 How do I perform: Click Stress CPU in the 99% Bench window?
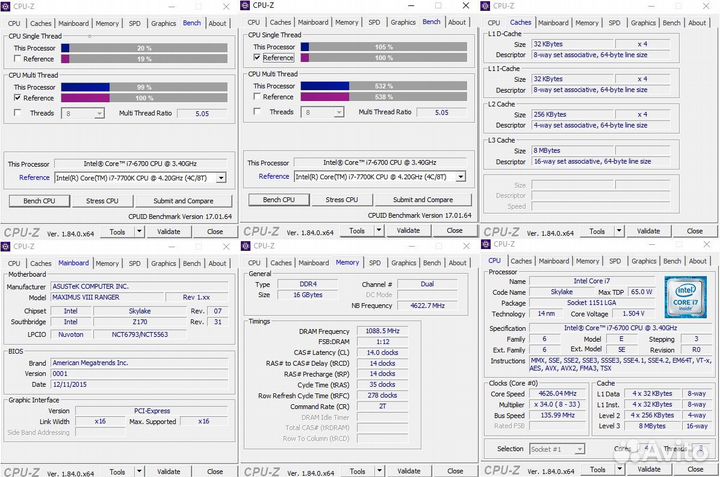point(102,201)
